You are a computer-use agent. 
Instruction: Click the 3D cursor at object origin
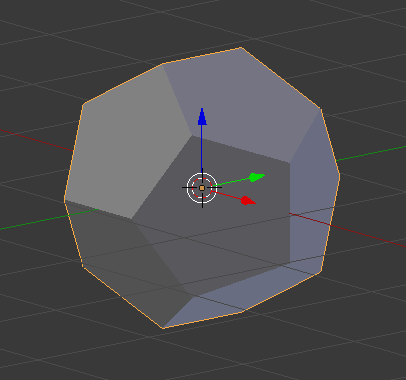click(202, 188)
